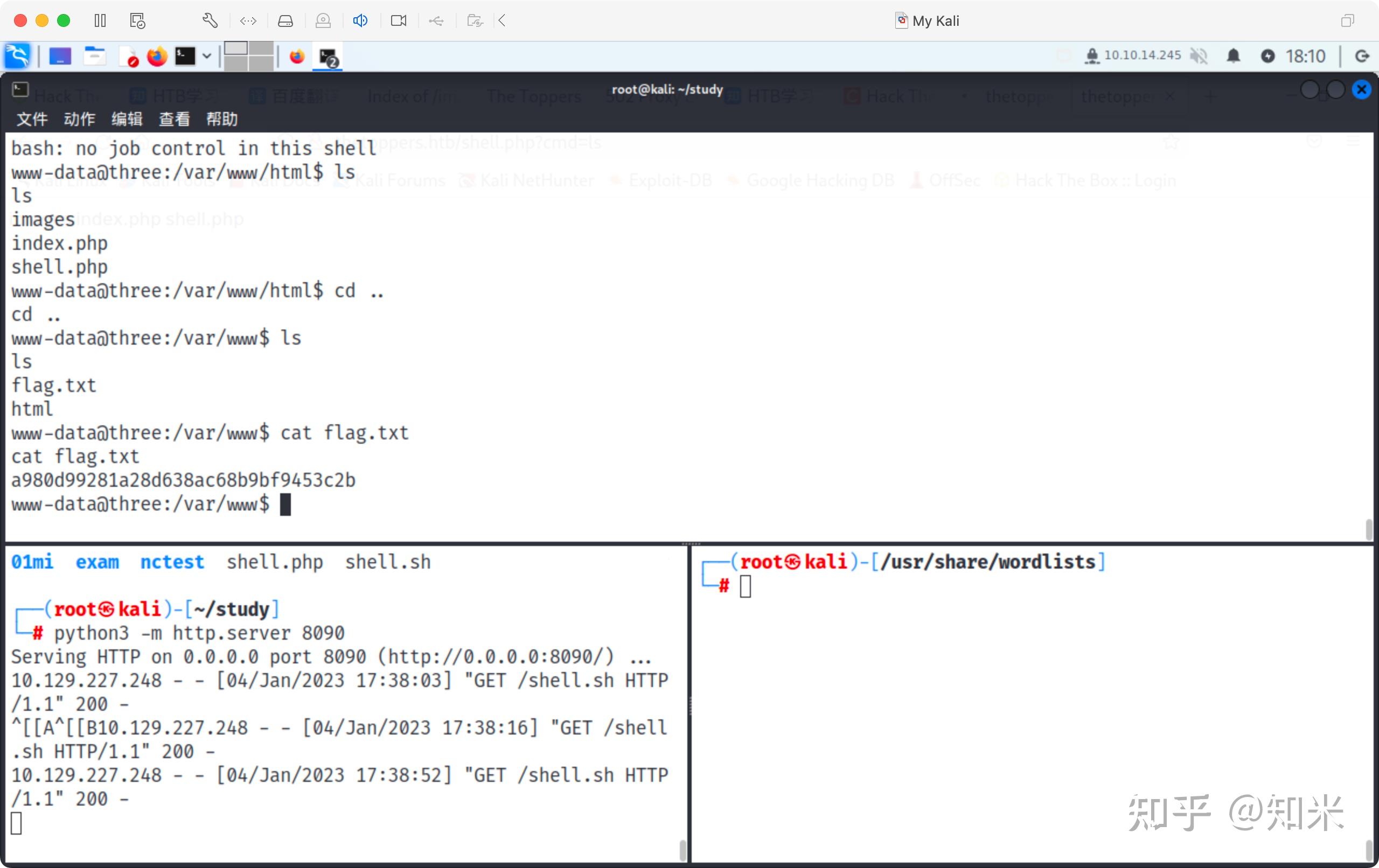
Task: Collapse the VM device toolbar chevron
Action: [502, 21]
